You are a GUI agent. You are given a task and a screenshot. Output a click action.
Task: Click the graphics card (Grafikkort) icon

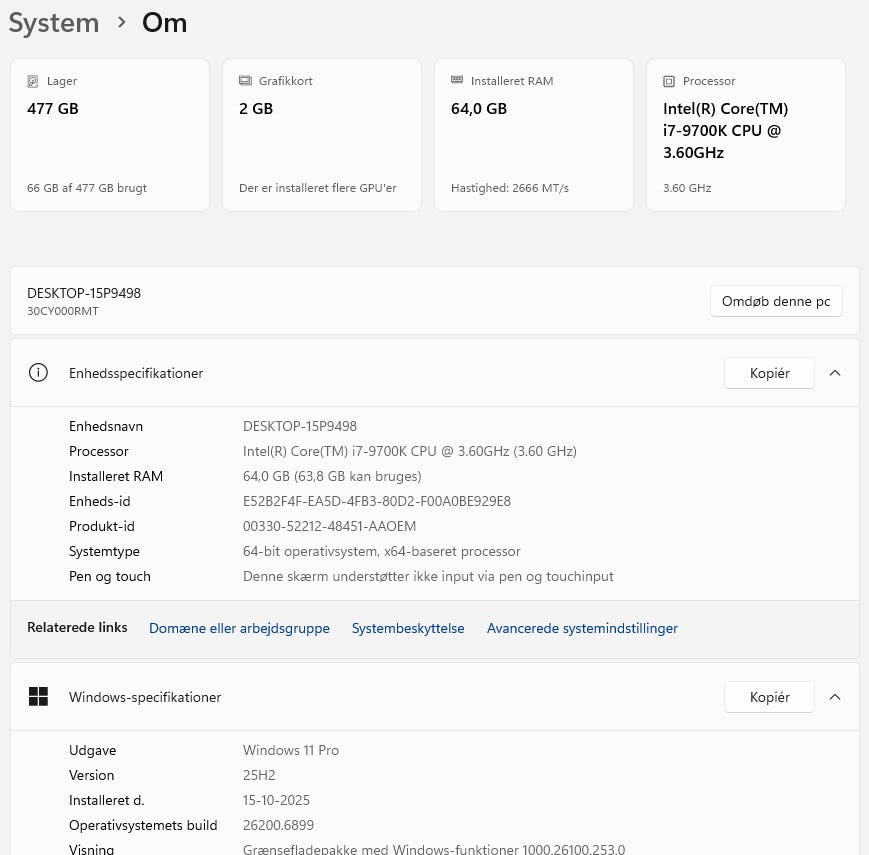[245, 81]
